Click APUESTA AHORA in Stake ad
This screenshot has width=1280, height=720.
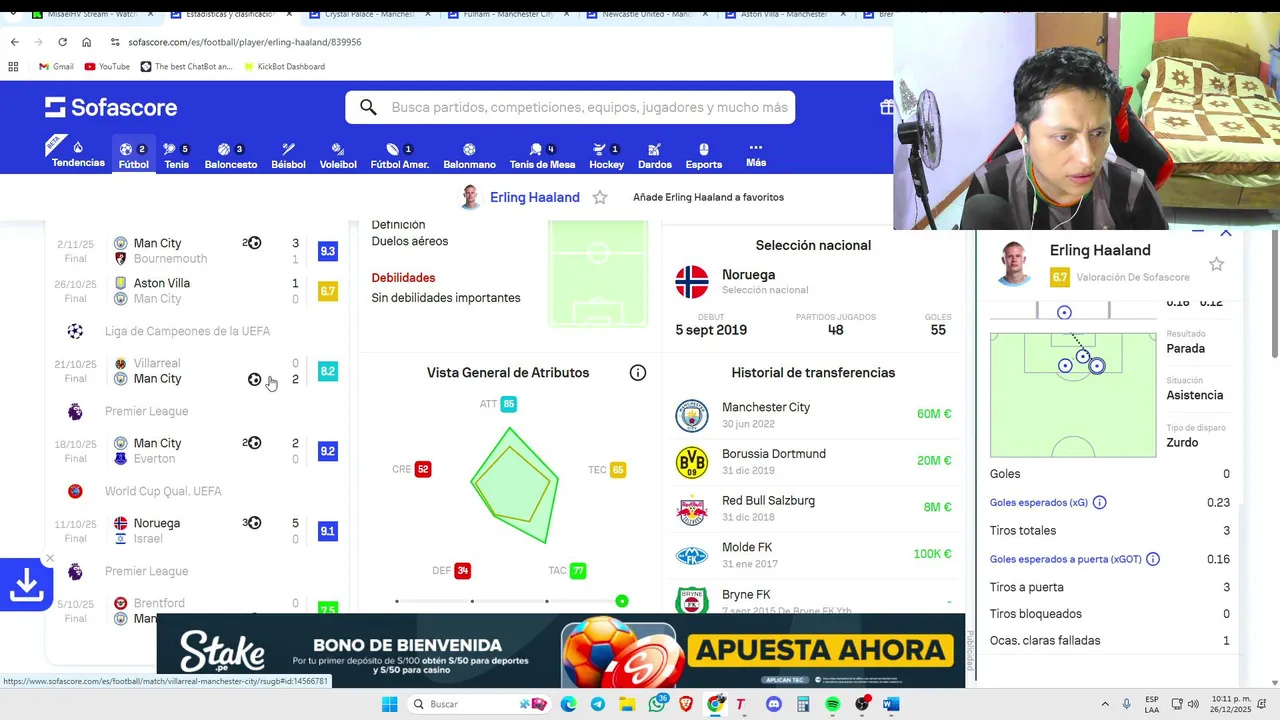tap(820, 650)
